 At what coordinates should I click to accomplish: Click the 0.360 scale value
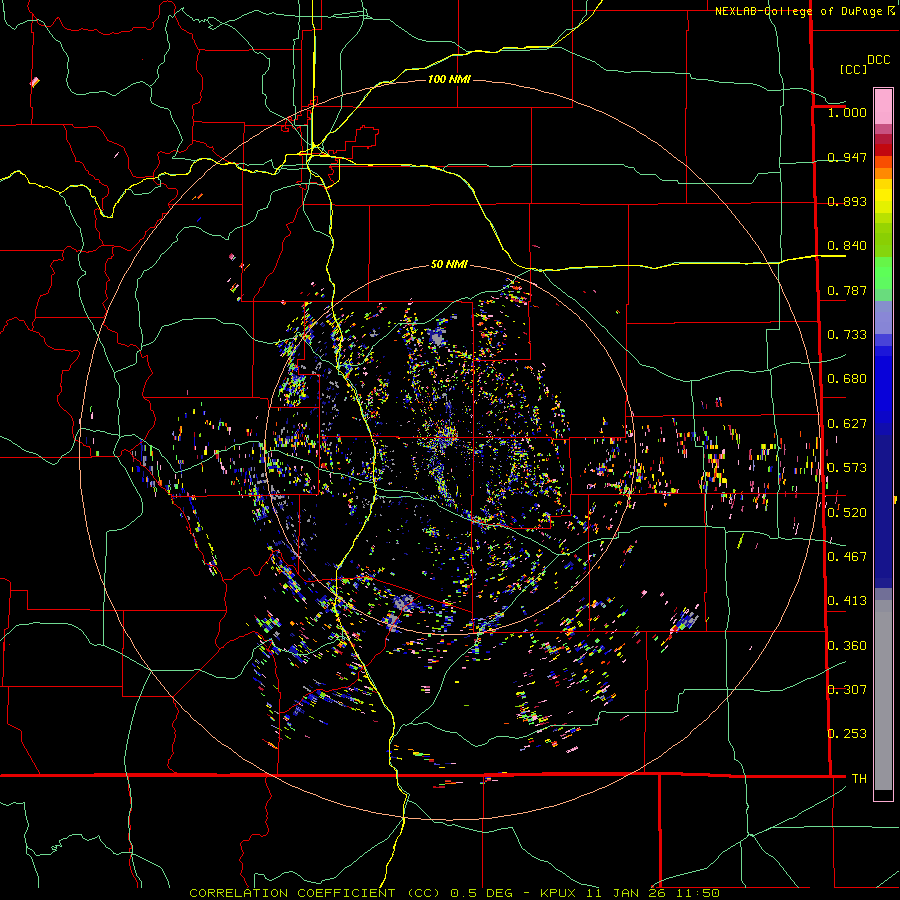coord(847,645)
